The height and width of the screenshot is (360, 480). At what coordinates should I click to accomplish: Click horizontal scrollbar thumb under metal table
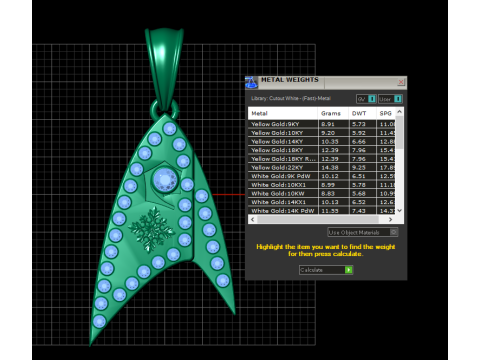click(318, 219)
